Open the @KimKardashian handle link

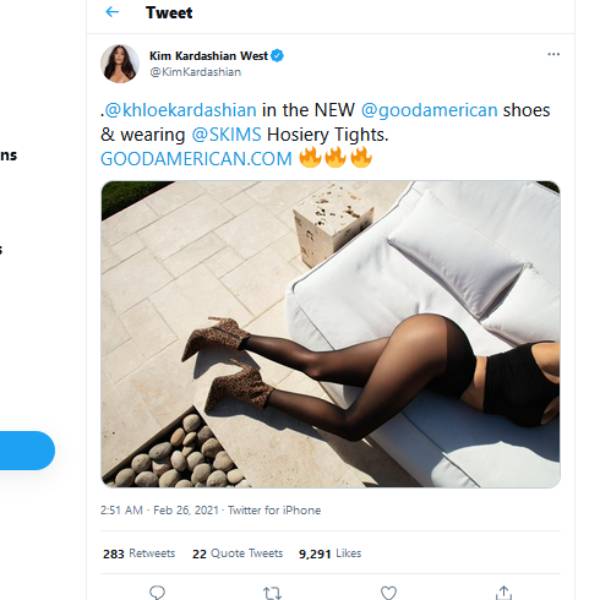(195, 72)
